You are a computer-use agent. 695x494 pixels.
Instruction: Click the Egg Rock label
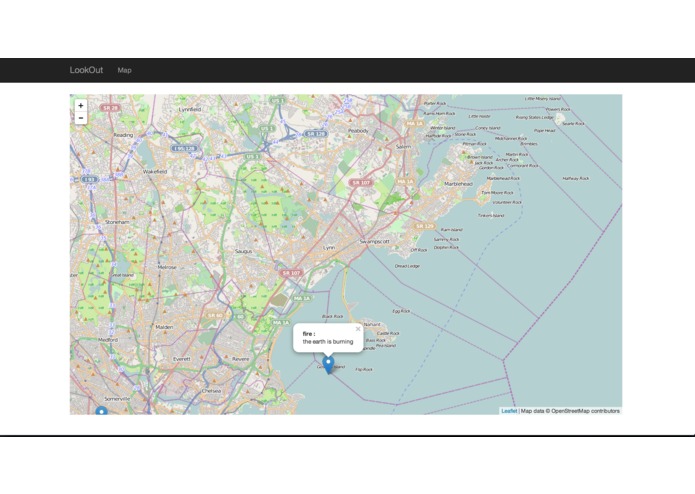pyautogui.click(x=401, y=311)
